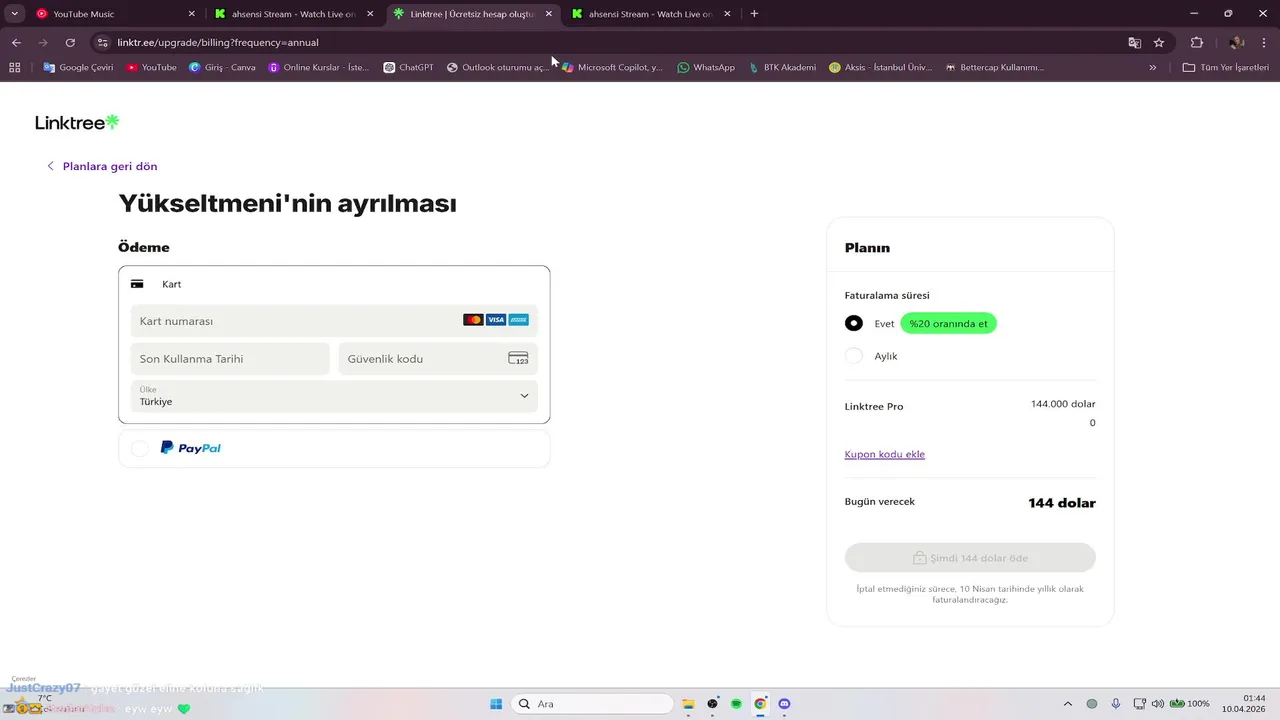Click the Linktree logo
The image size is (1280, 720).
click(77, 122)
